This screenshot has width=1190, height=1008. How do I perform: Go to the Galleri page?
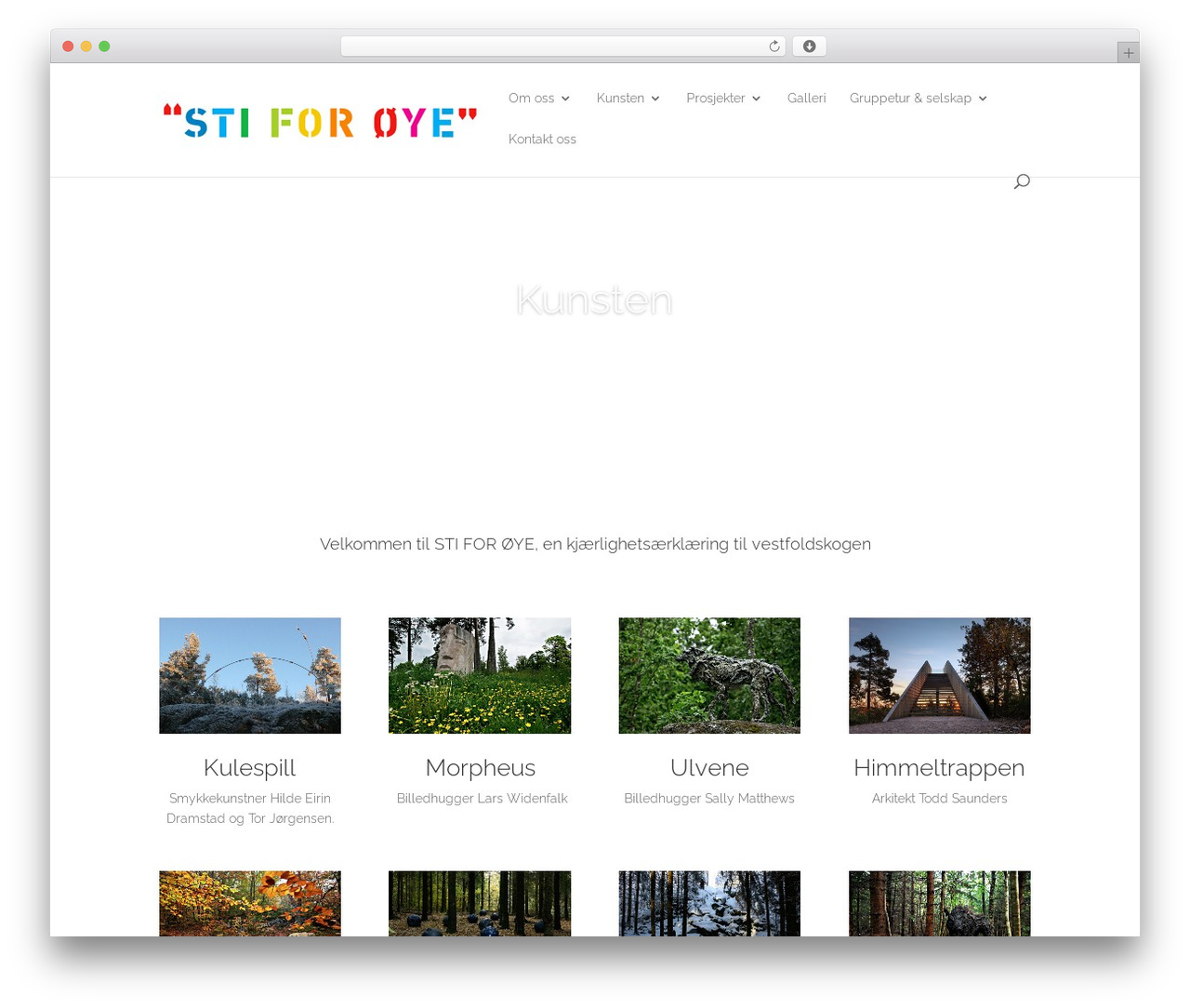[806, 98]
